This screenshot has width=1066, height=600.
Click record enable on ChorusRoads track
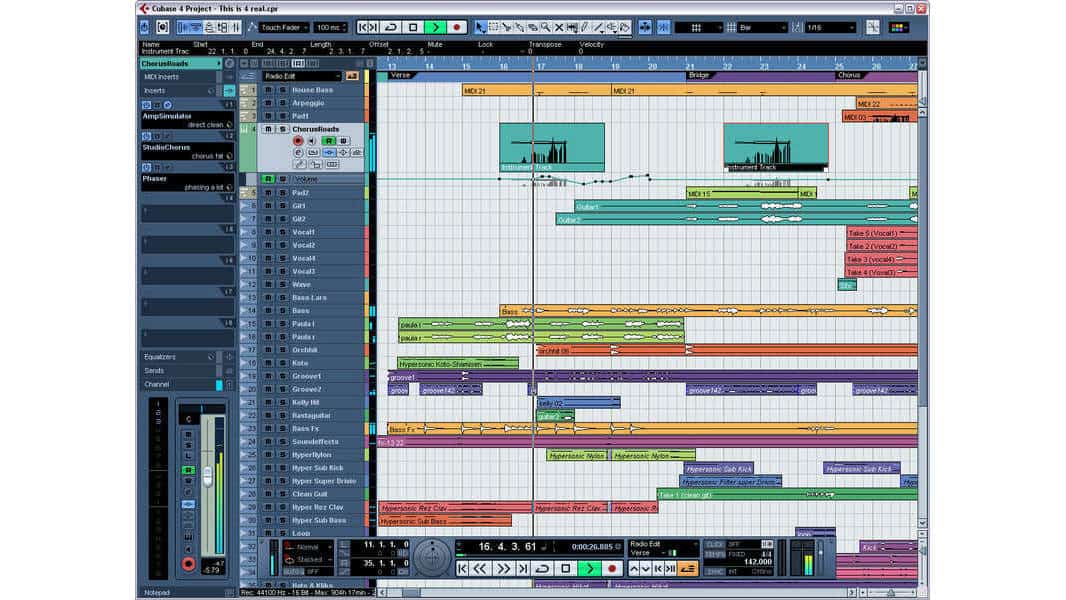298,141
